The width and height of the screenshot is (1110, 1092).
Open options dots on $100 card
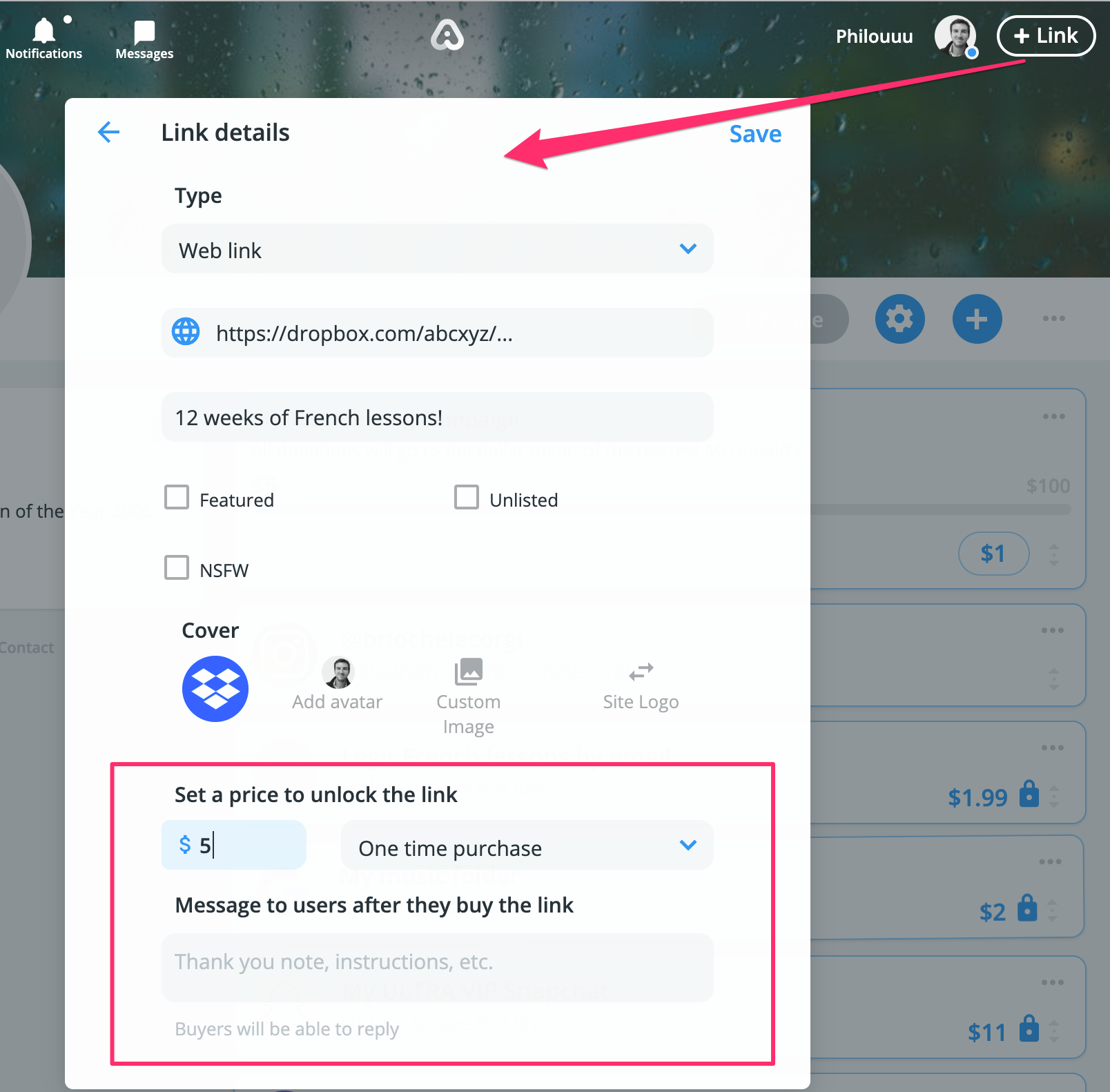click(1053, 416)
